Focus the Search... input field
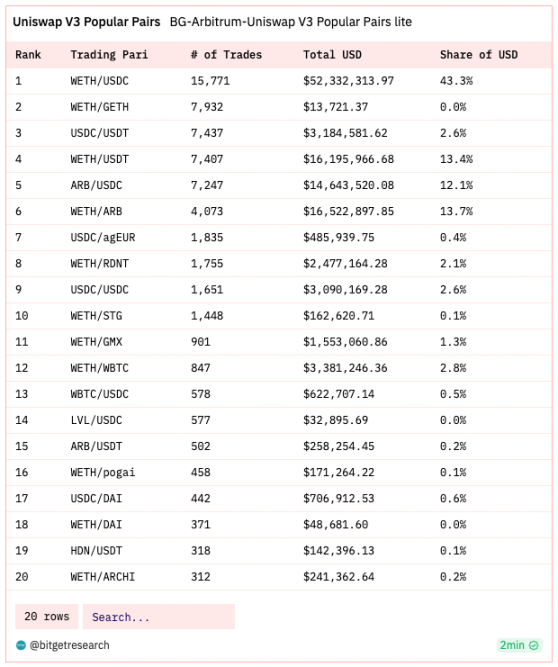558x667 pixels. coord(159,617)
